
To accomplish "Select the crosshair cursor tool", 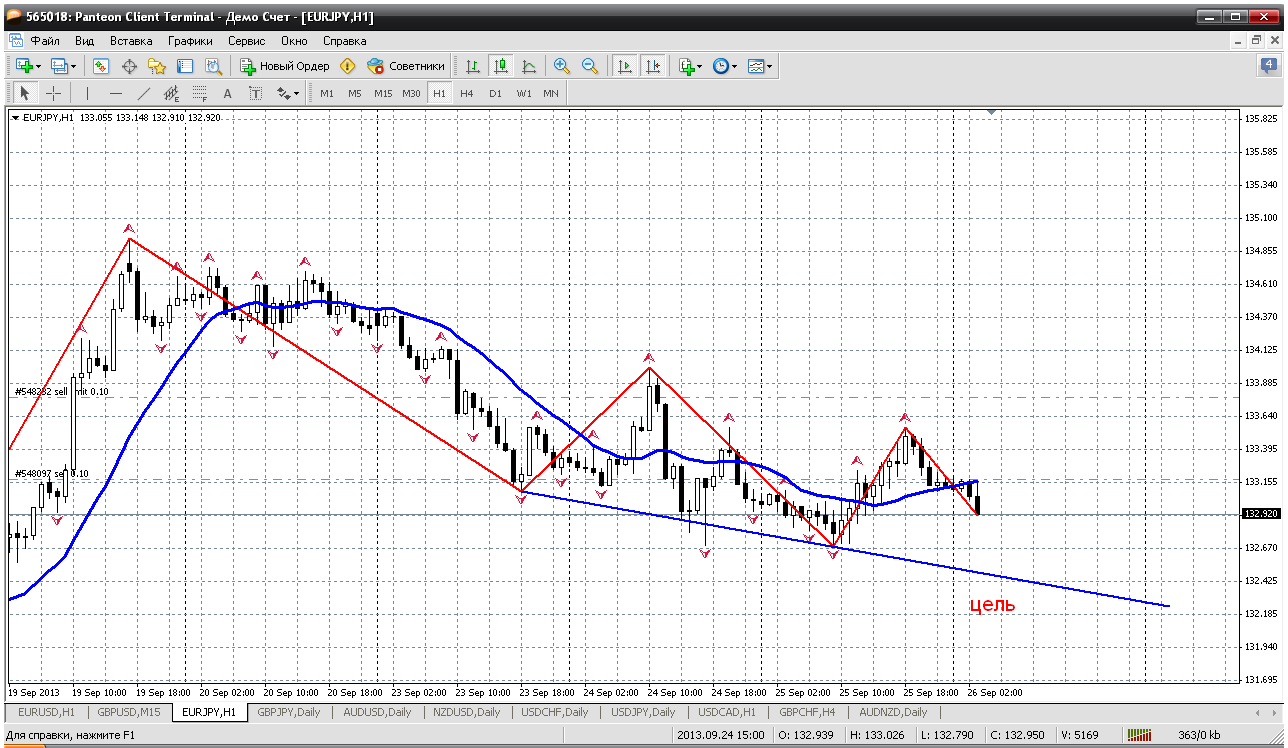I will pyautogui.click(x=53, y=93).
